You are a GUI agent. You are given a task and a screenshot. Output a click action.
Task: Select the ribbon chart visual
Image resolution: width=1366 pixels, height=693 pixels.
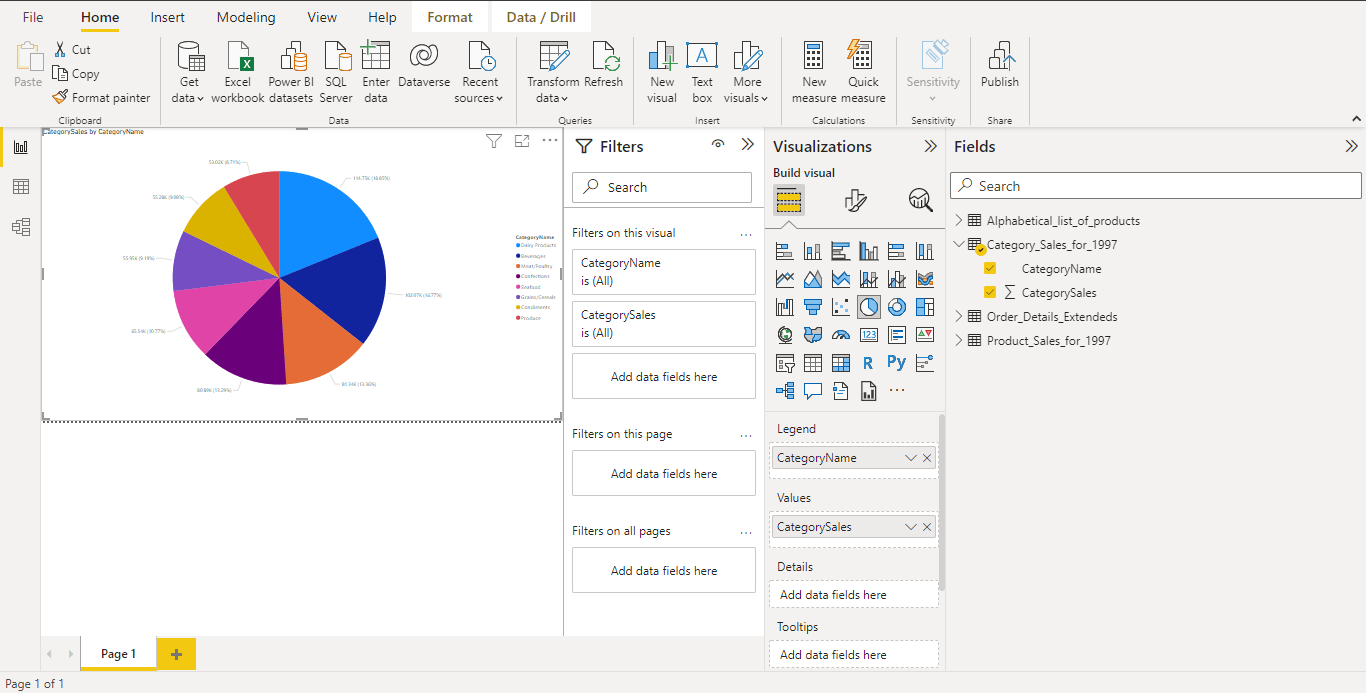(x=925, y=279)
